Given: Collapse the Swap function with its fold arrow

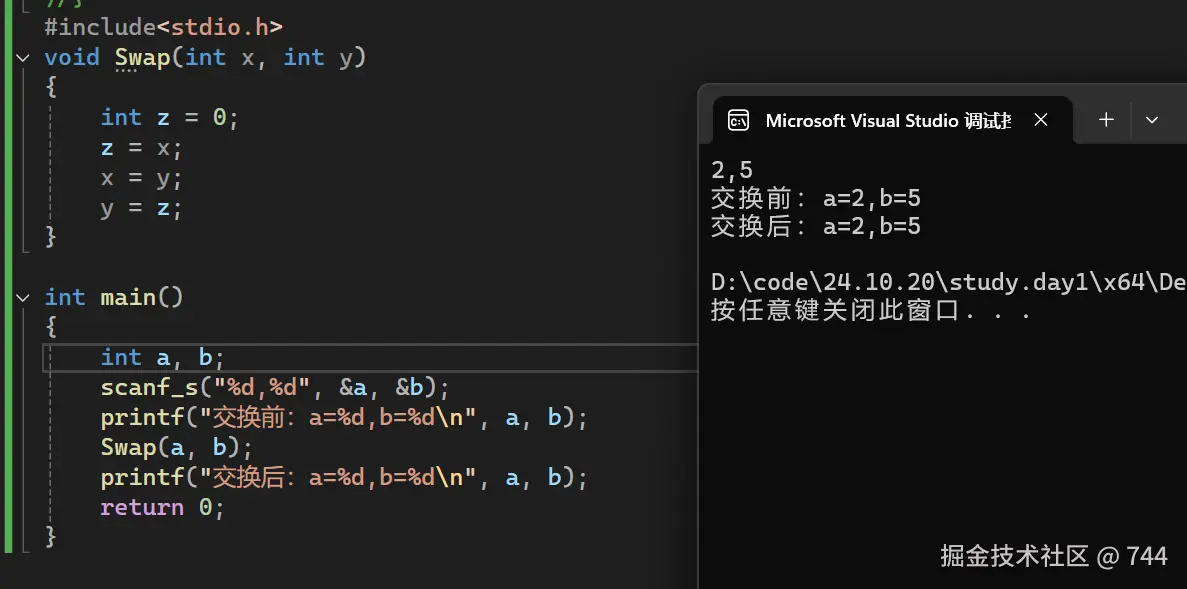Looking at the screenshot, I should (x=22, y=57).
